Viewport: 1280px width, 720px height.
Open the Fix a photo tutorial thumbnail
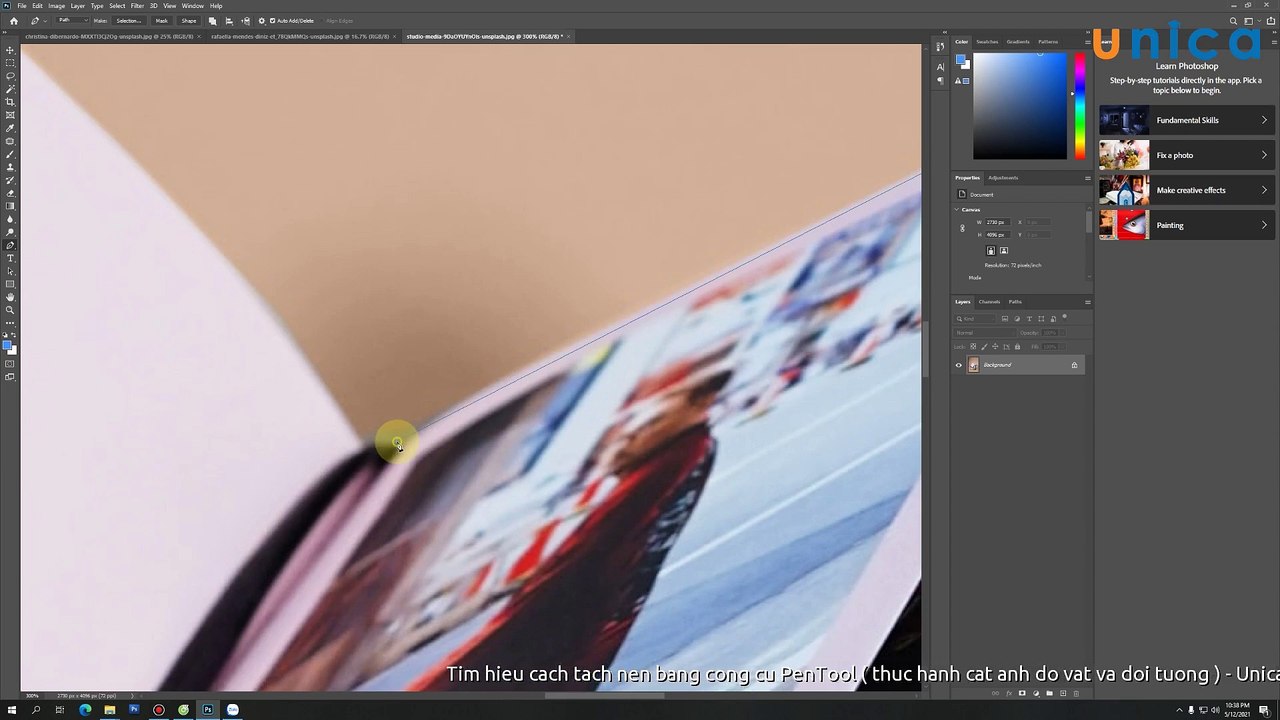pos(1124,155)
